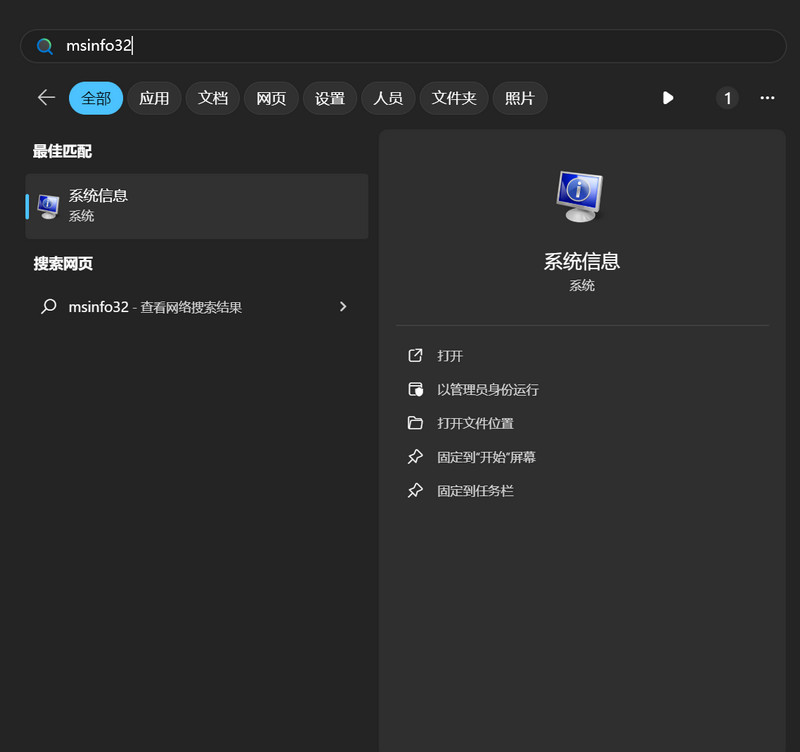
Task: Switch to the 文档 filter tab
Action: point(213,98)
